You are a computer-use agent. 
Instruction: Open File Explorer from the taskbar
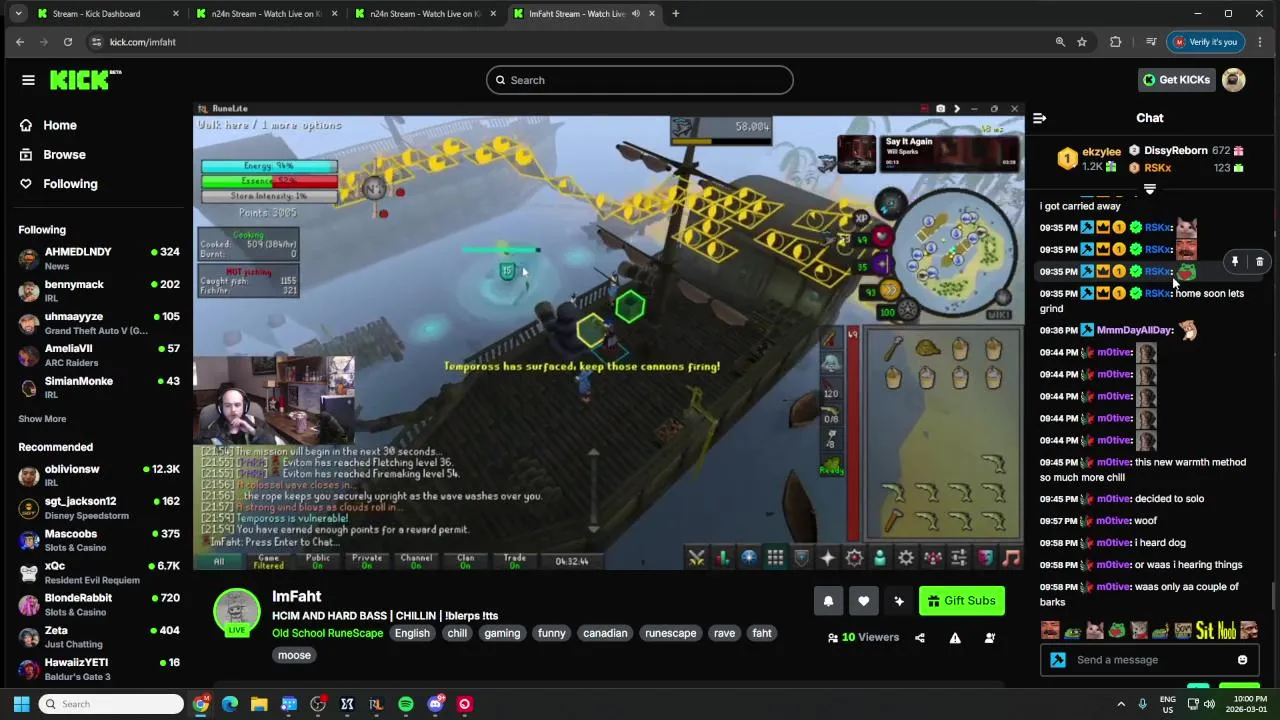click(x=259, y=704)
